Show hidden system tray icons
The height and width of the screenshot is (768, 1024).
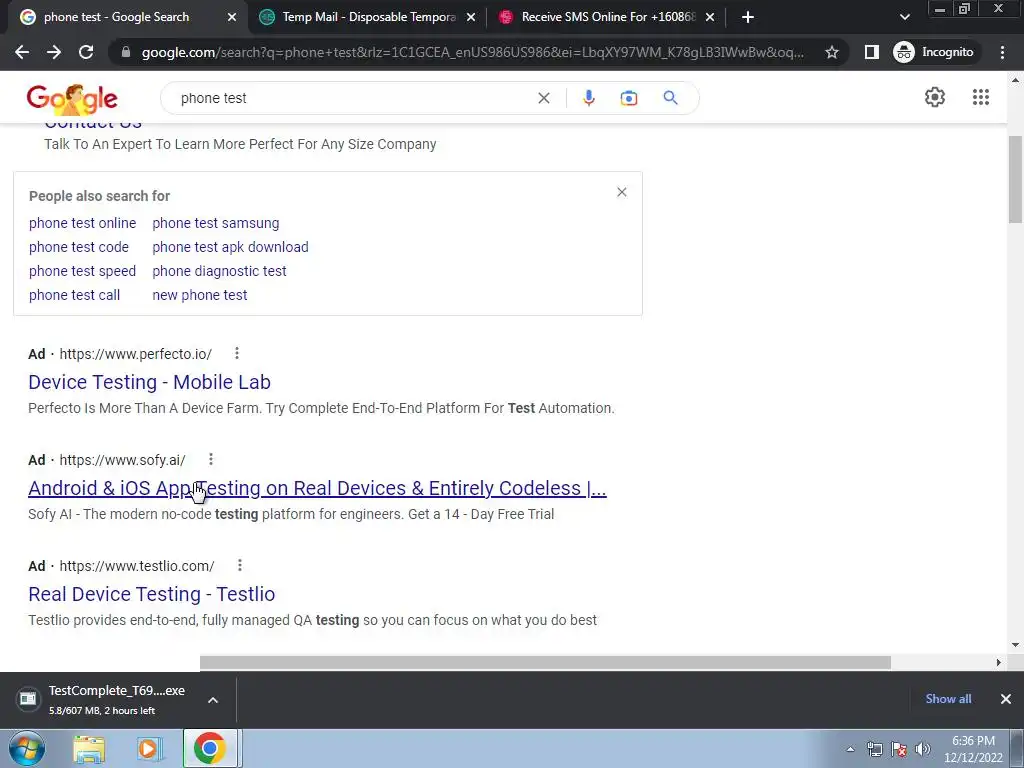850,749
